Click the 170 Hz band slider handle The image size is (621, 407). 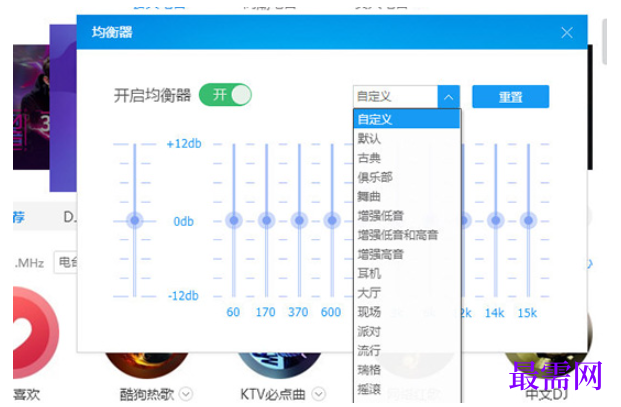point(267,220)
